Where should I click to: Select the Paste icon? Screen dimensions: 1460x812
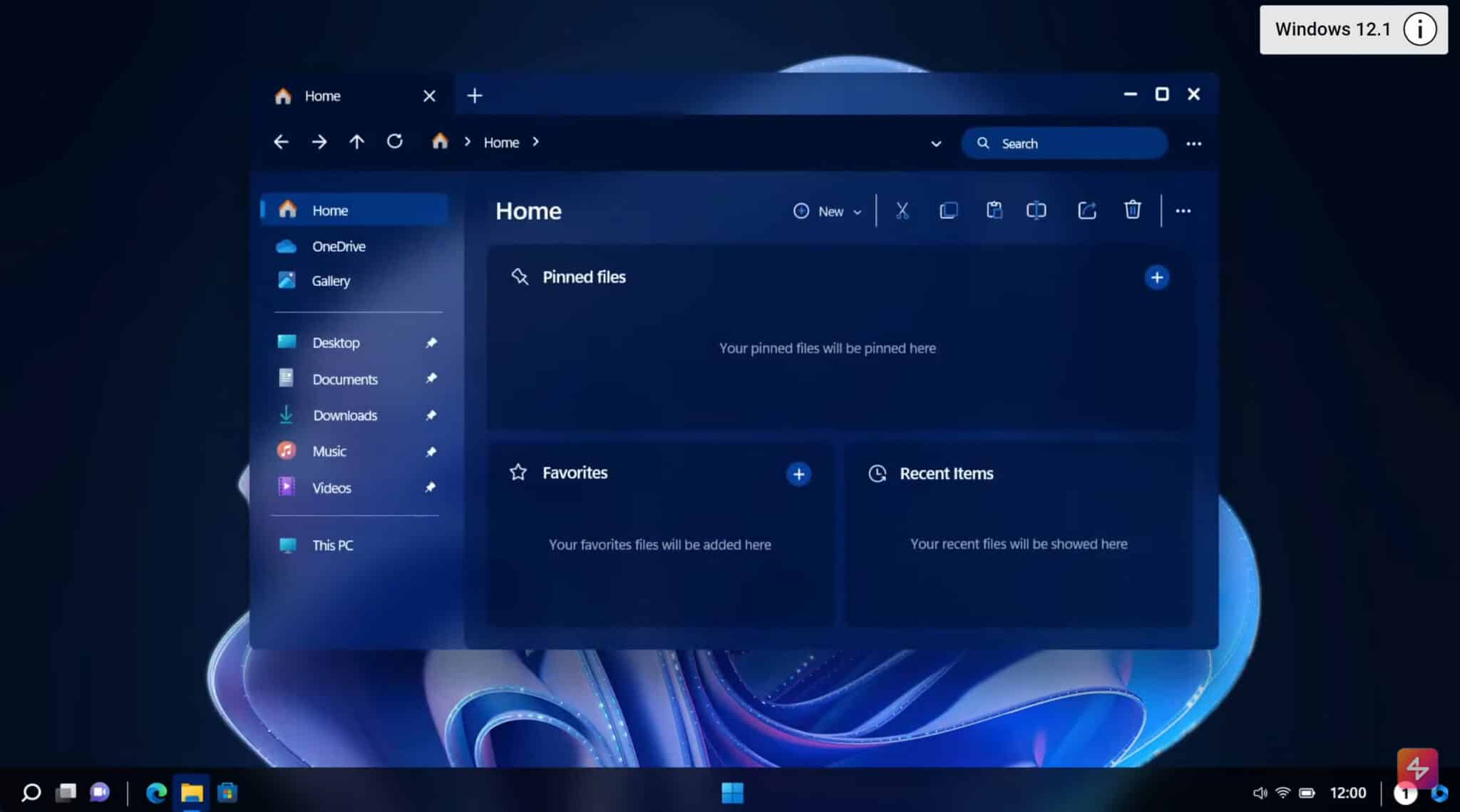click(x=994, y=210)
